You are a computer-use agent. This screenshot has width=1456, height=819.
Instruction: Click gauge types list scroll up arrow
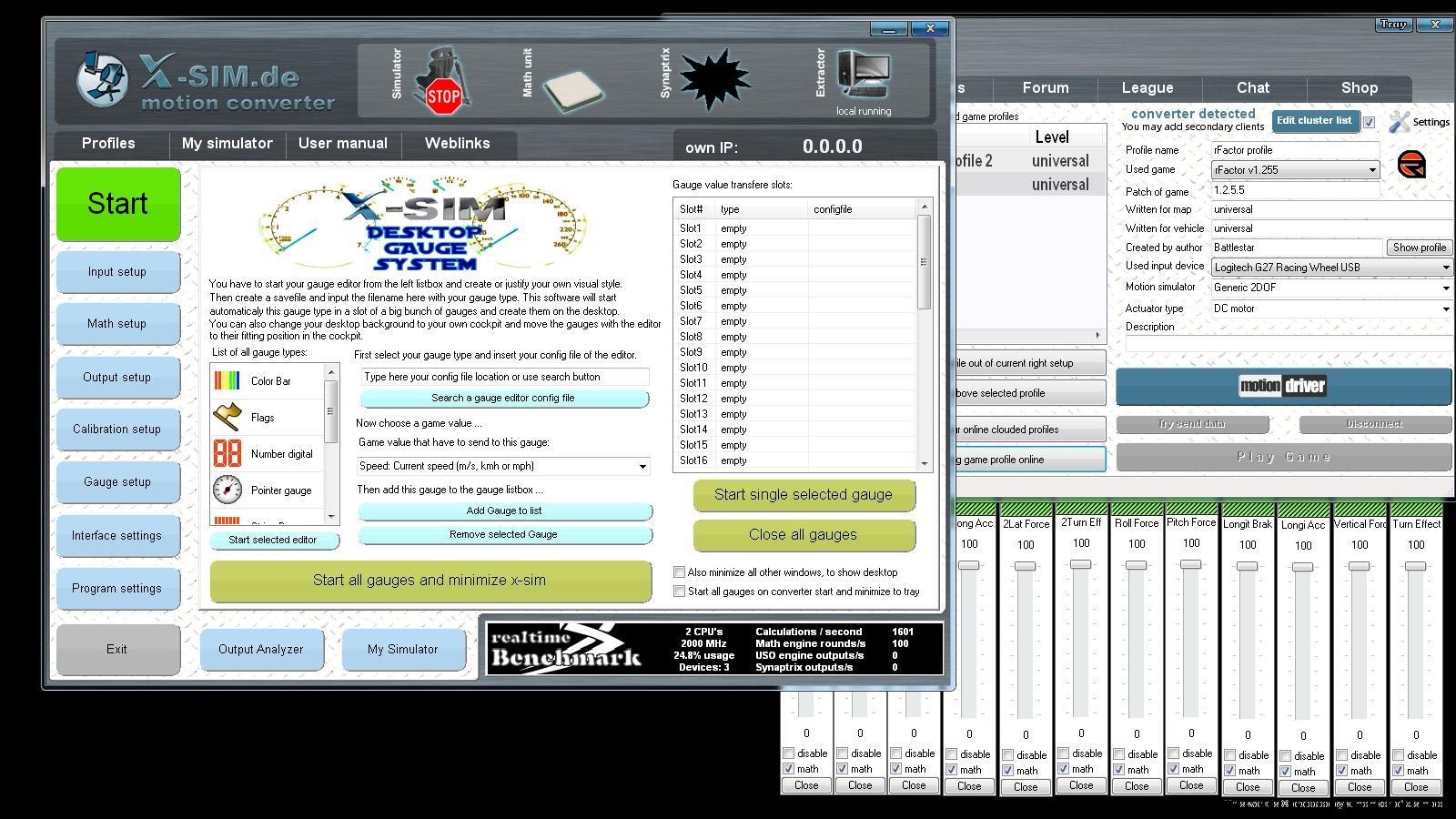click(x=331, y=372)
